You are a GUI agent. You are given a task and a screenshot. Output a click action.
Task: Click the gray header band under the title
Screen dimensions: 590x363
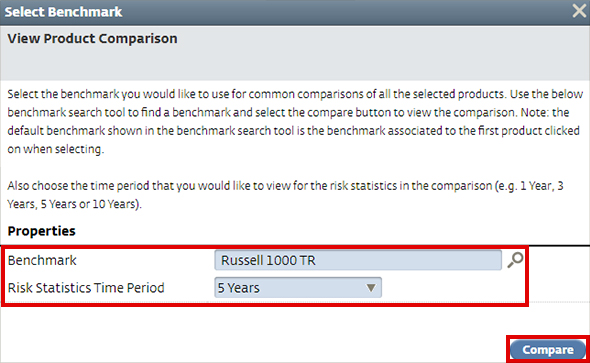click(x=295, y=64)
